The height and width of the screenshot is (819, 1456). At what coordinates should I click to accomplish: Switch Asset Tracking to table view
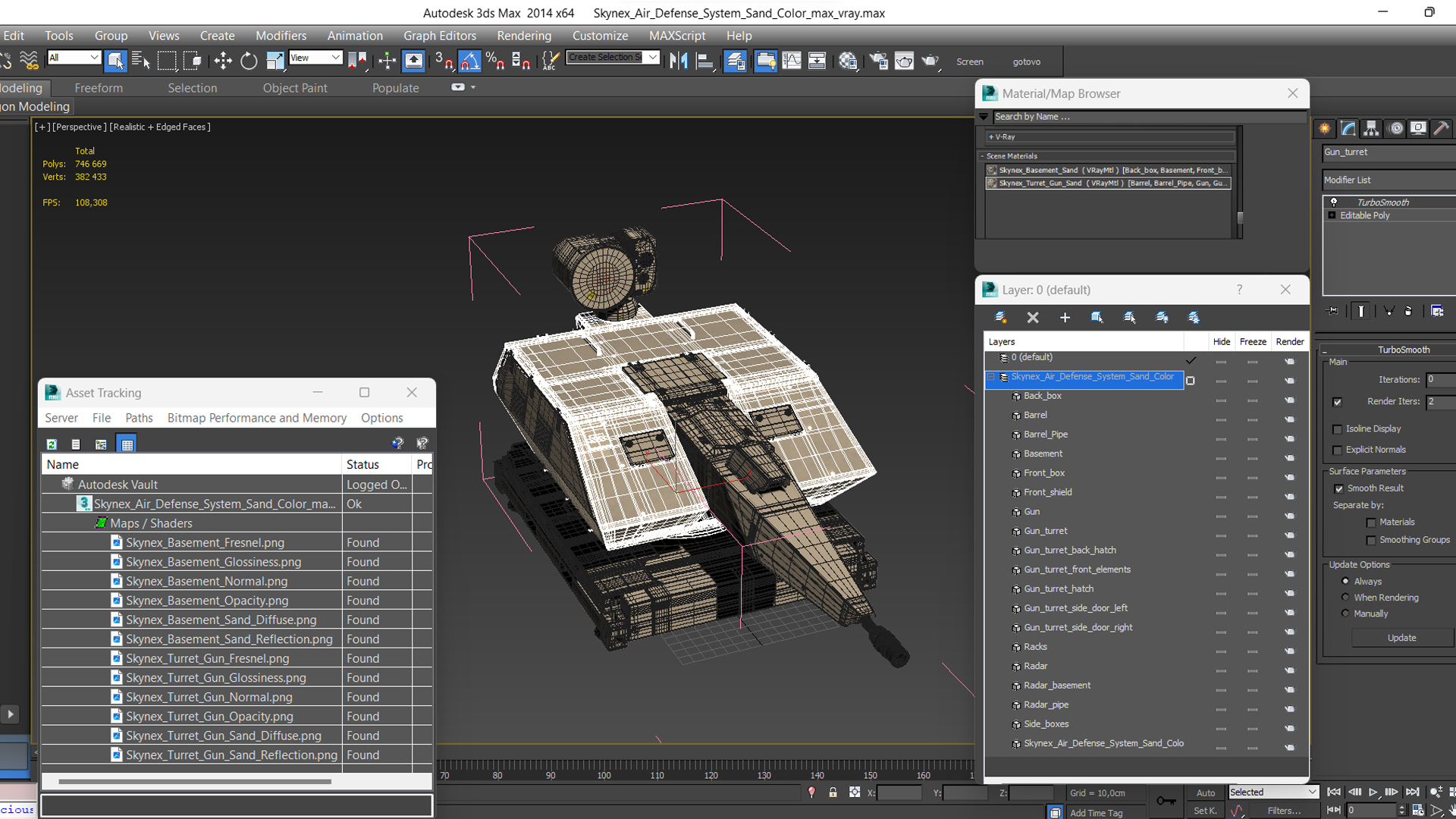click(x=127, y=444)
